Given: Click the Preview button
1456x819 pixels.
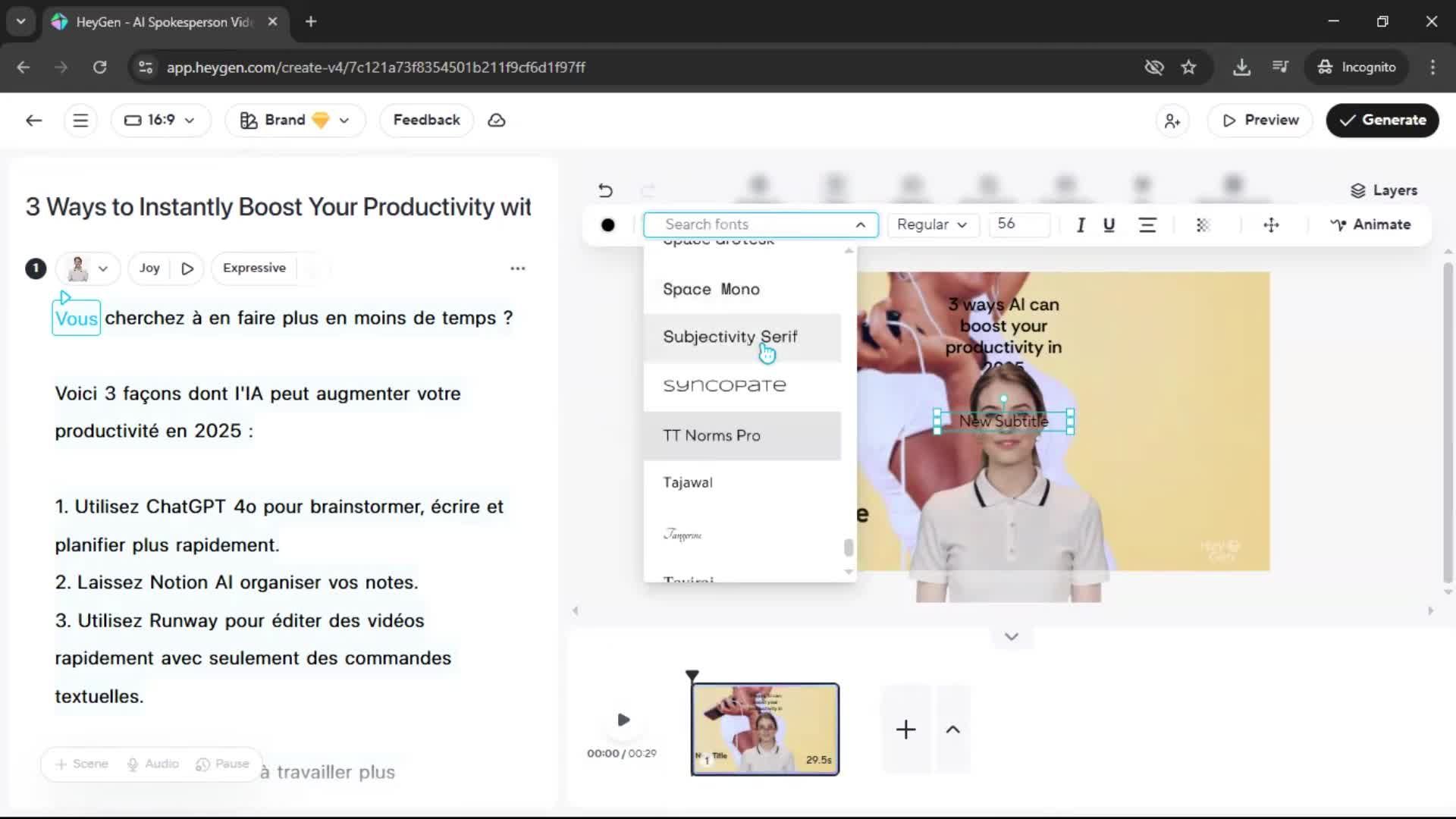Looking at the screenshot, I should (1260, 121).
